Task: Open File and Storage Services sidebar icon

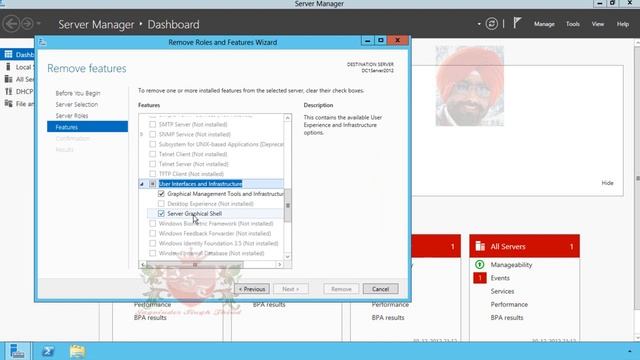Action: coord(8,104)
